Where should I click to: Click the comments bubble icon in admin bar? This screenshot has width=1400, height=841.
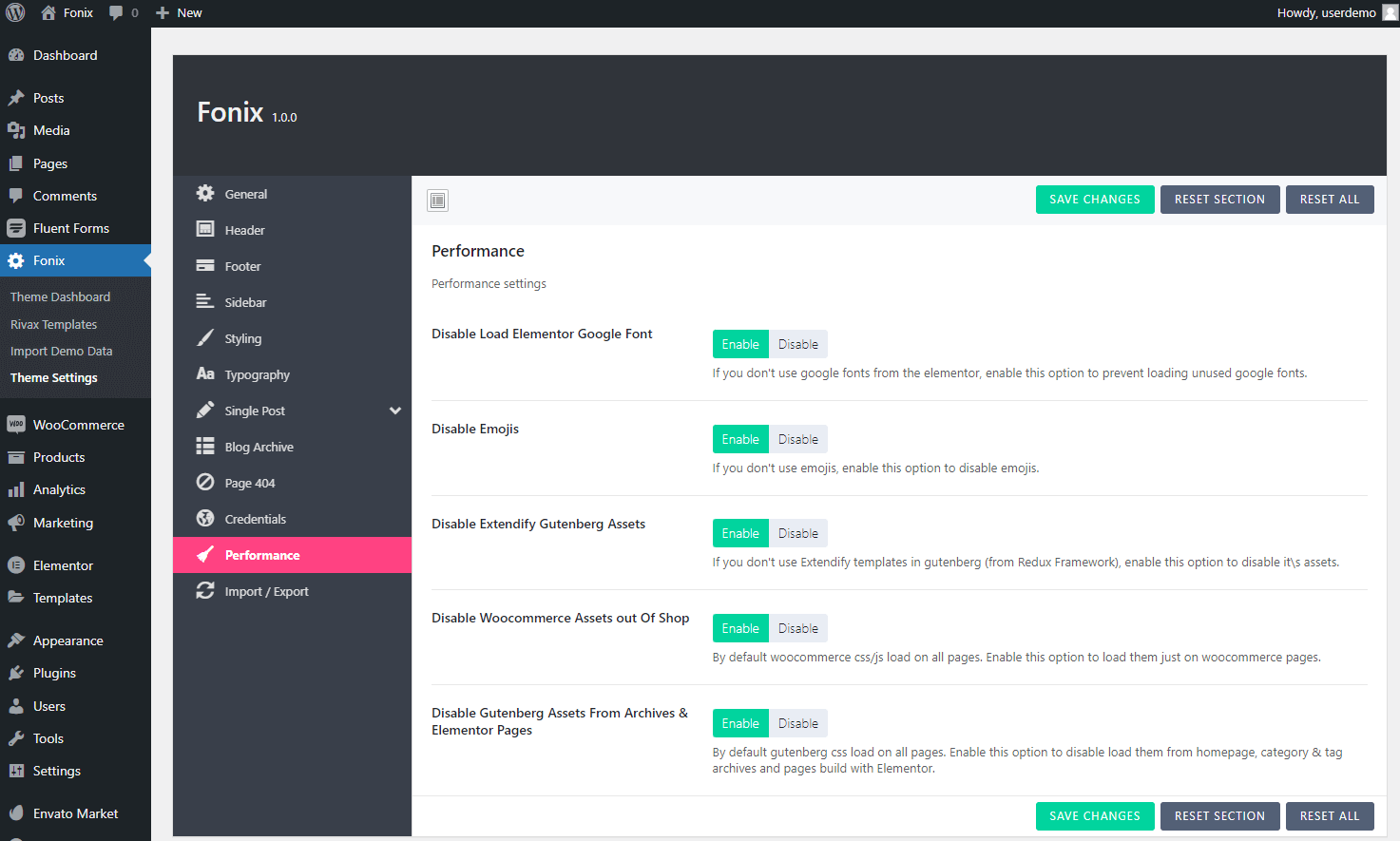(116, 13)
